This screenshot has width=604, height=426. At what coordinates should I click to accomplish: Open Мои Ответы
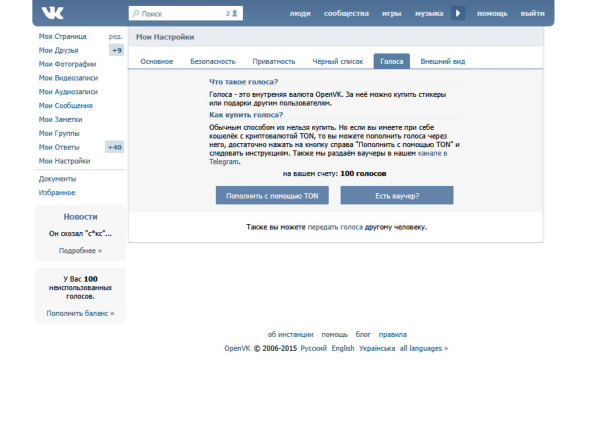coord(59,147)
